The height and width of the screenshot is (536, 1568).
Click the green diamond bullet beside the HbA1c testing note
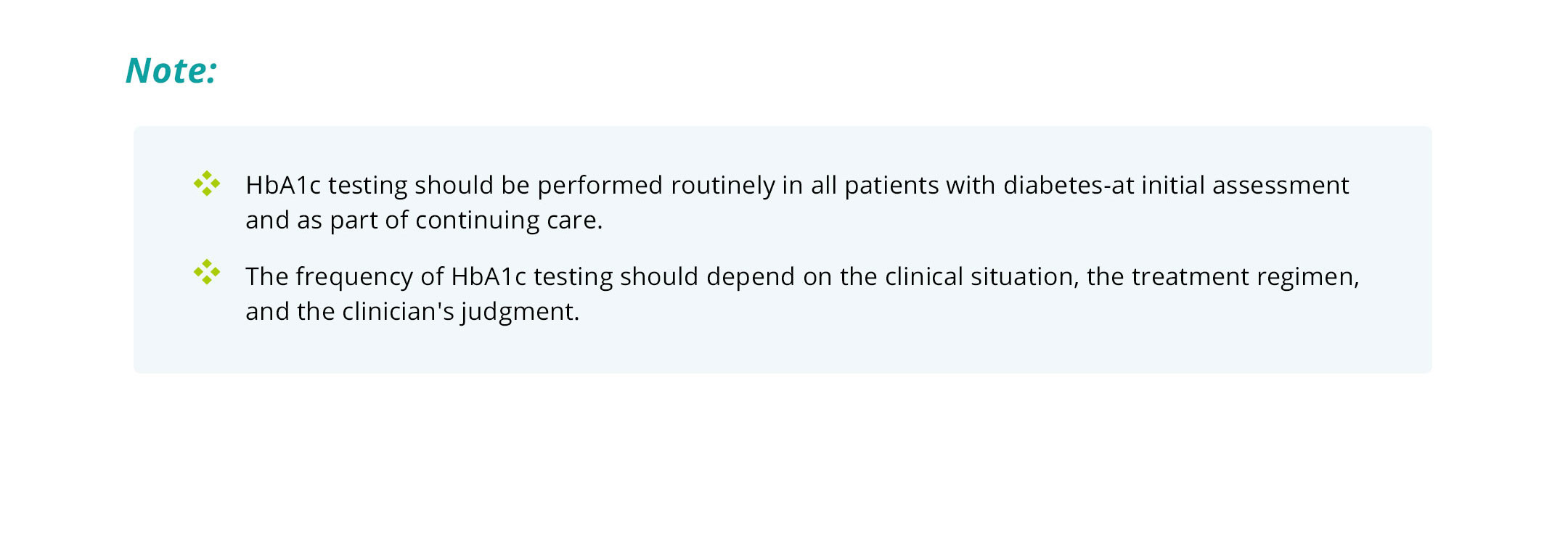coord(207,184)
